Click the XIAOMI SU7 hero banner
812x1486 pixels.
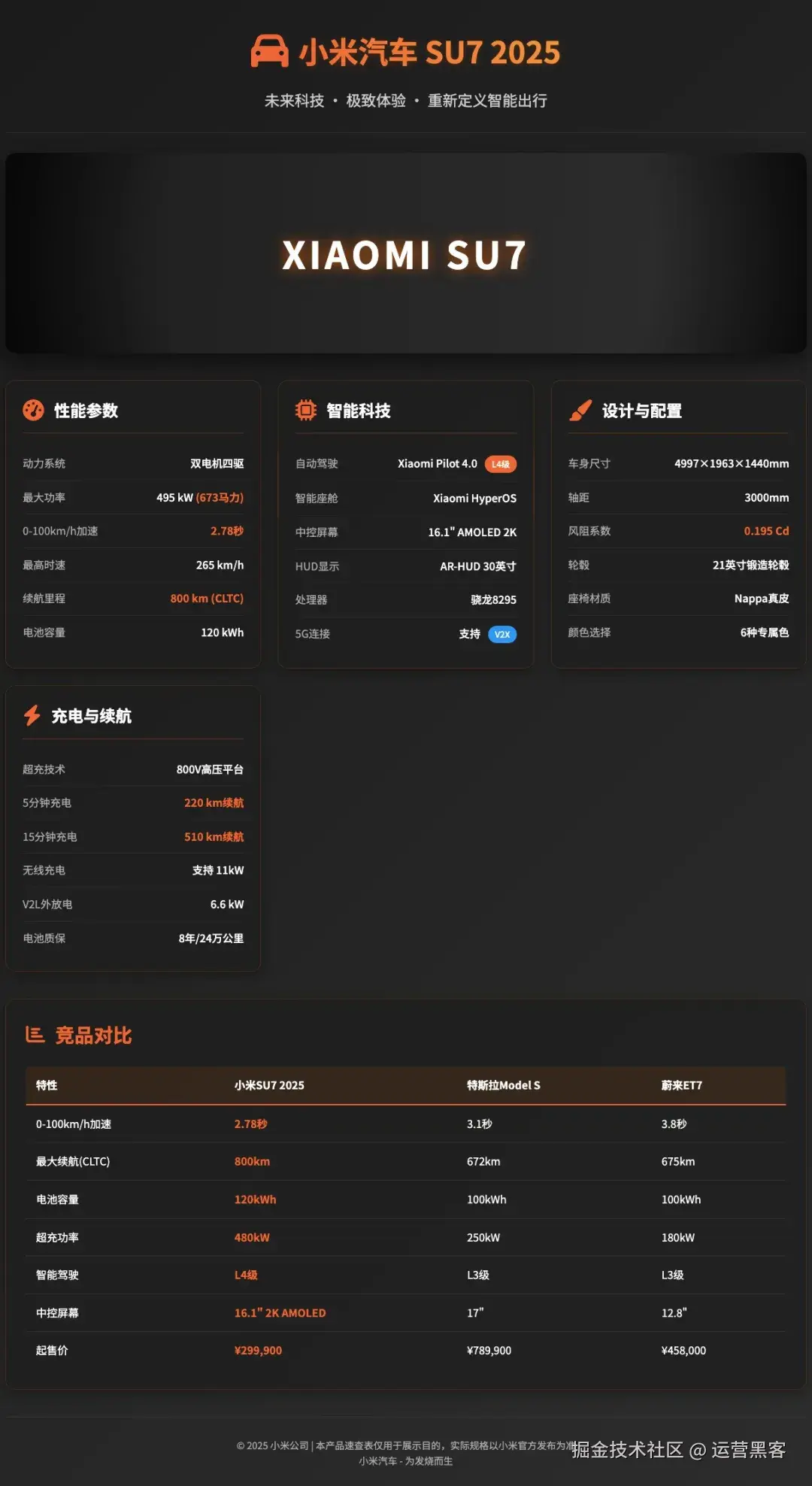406,253
